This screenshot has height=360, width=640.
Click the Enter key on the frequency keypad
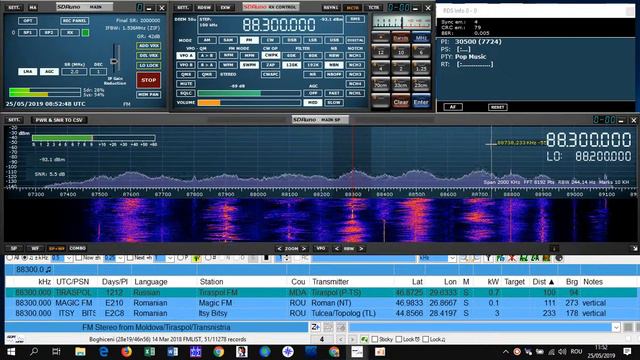421,102
